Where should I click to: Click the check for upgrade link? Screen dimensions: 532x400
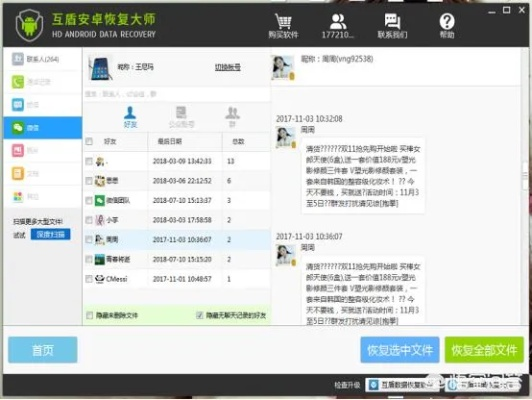[x=347, y=385]
